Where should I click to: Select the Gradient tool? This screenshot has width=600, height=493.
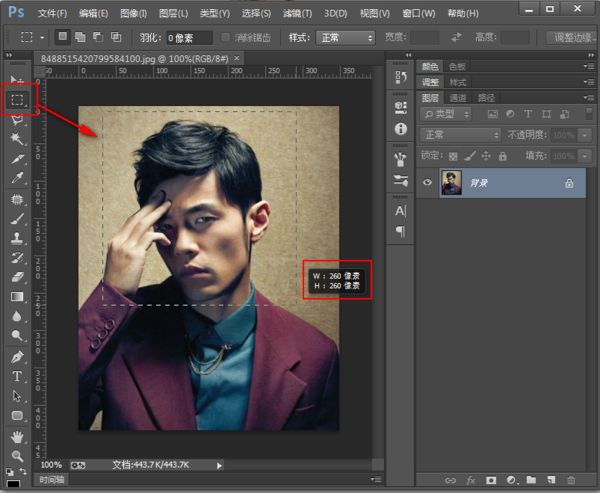pos(17,297)
